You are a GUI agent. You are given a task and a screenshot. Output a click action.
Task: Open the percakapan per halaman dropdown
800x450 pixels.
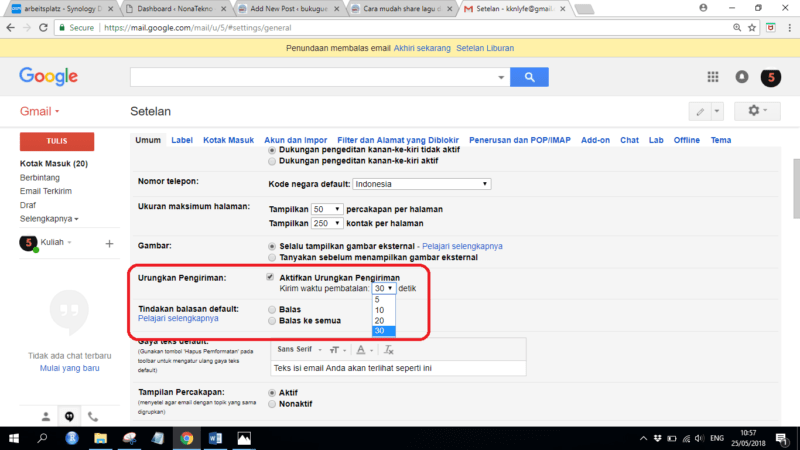(x=327, y=209)
